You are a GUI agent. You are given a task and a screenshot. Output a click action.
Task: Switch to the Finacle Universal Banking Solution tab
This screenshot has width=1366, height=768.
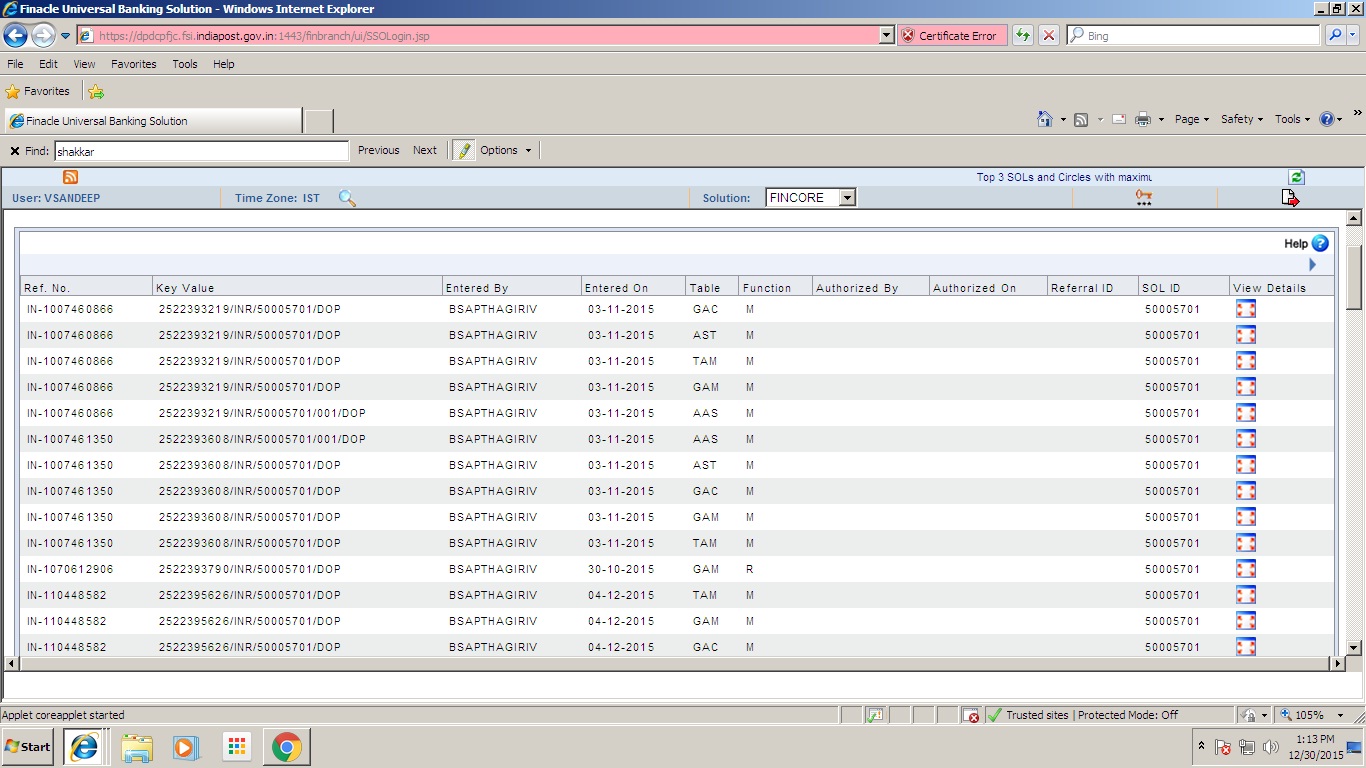[x=150, y=120]
